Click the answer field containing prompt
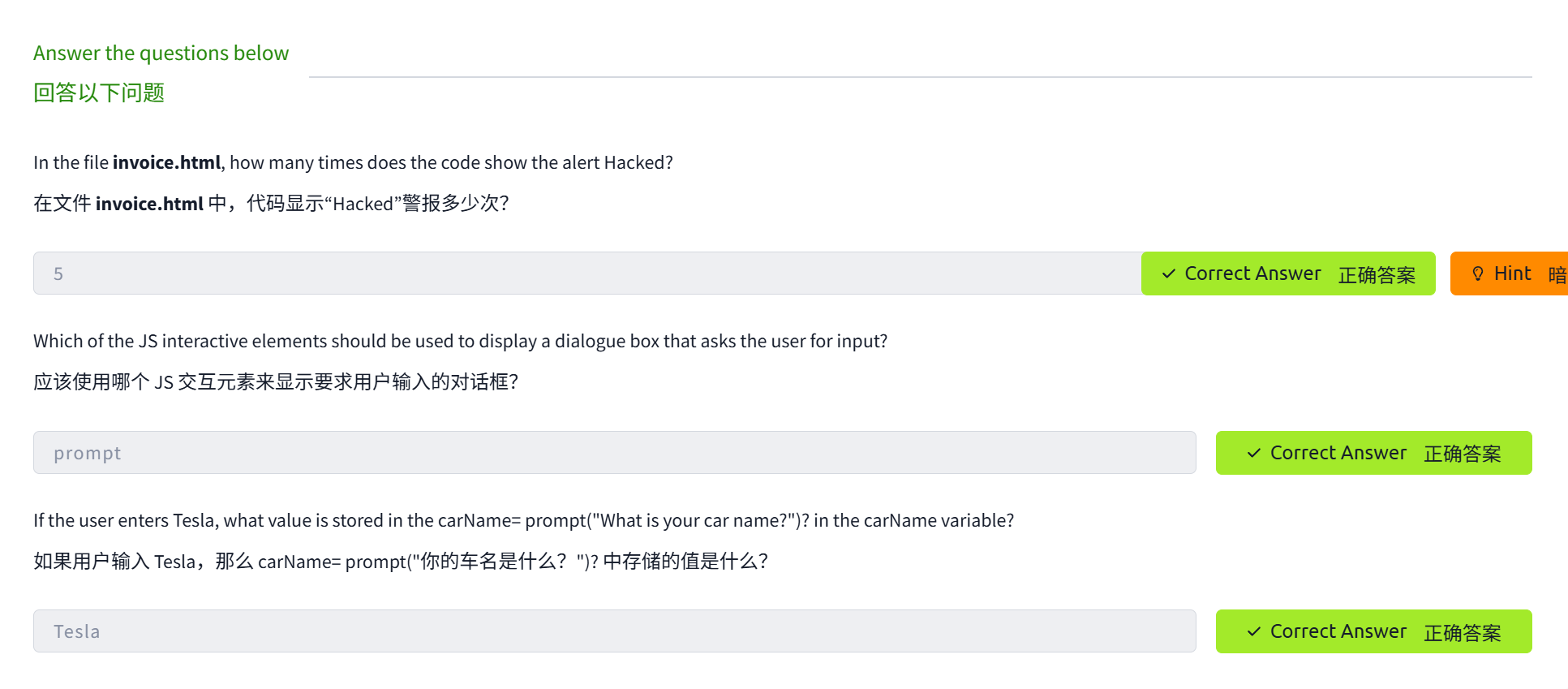Screen dimensions: 1568x689 tap(614, 453)
